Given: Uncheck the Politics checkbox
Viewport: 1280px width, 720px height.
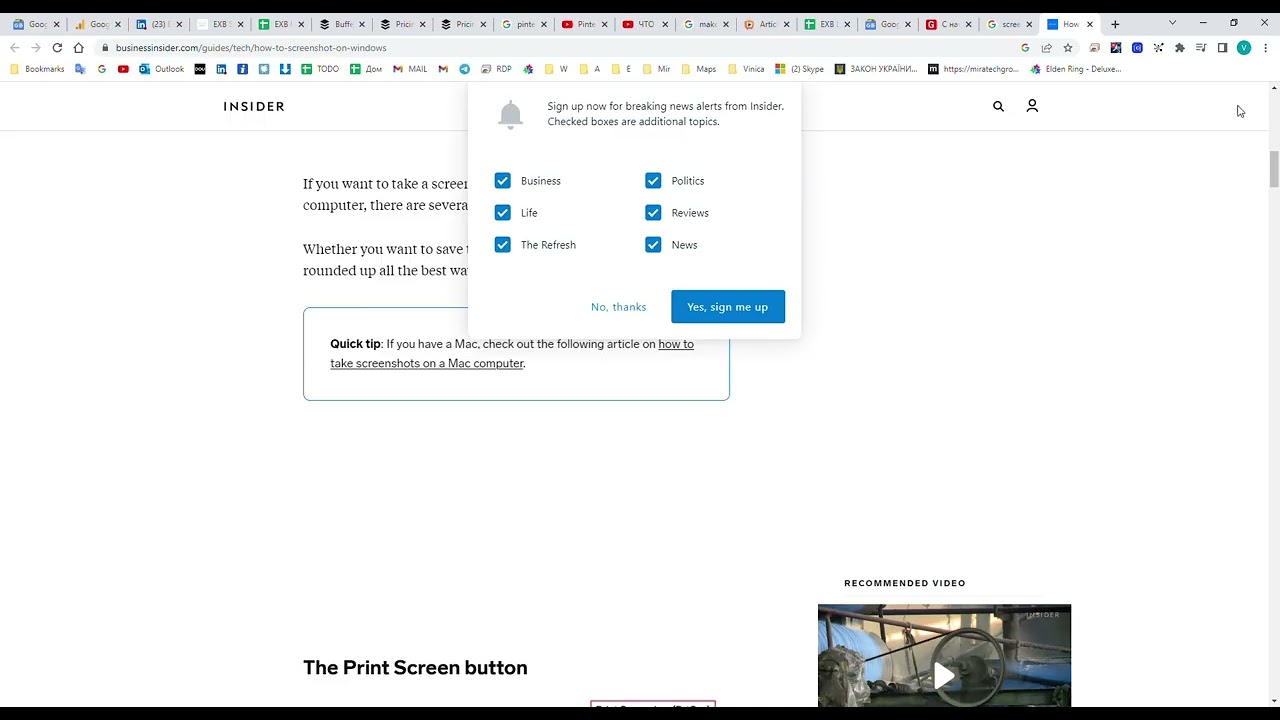Looking at the screenshot, I should [x=653, y=181].
